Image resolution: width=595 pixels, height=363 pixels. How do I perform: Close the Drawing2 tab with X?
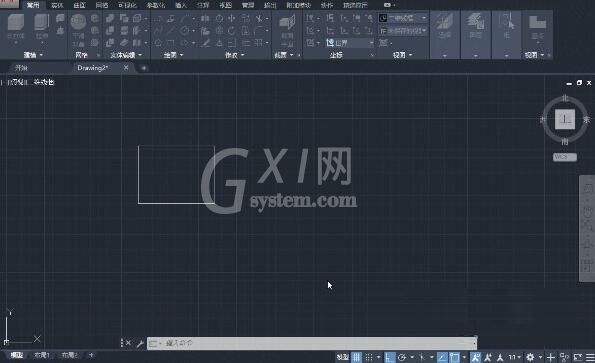126,68
